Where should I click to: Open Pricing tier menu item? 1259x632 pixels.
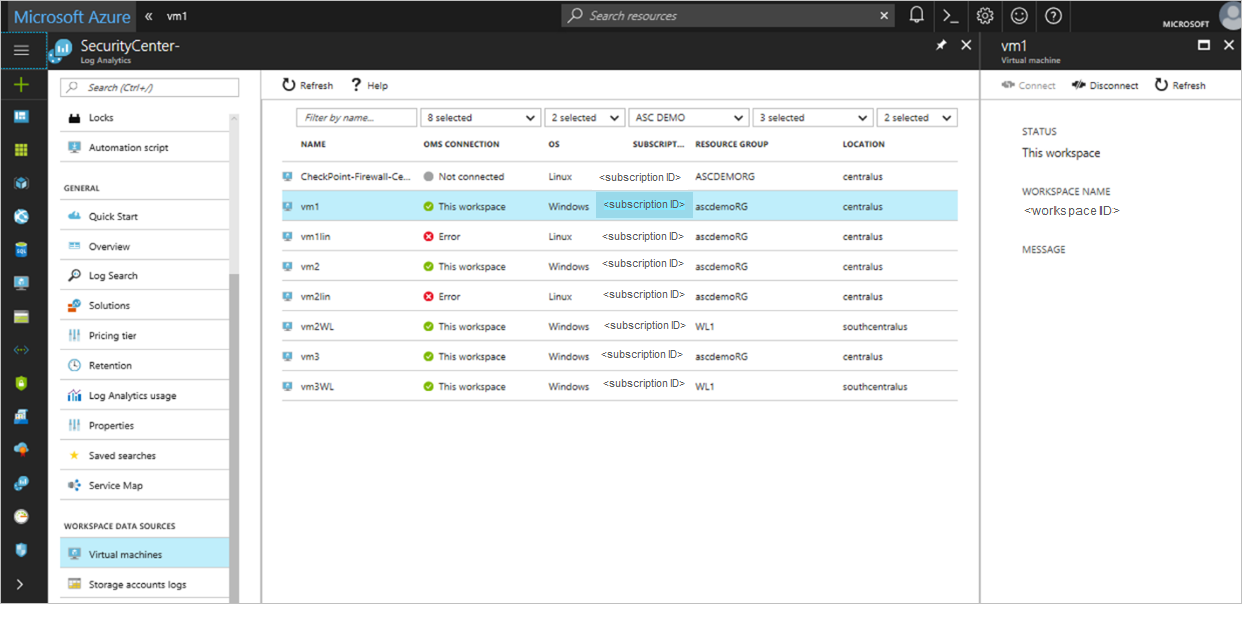(112, 336)
